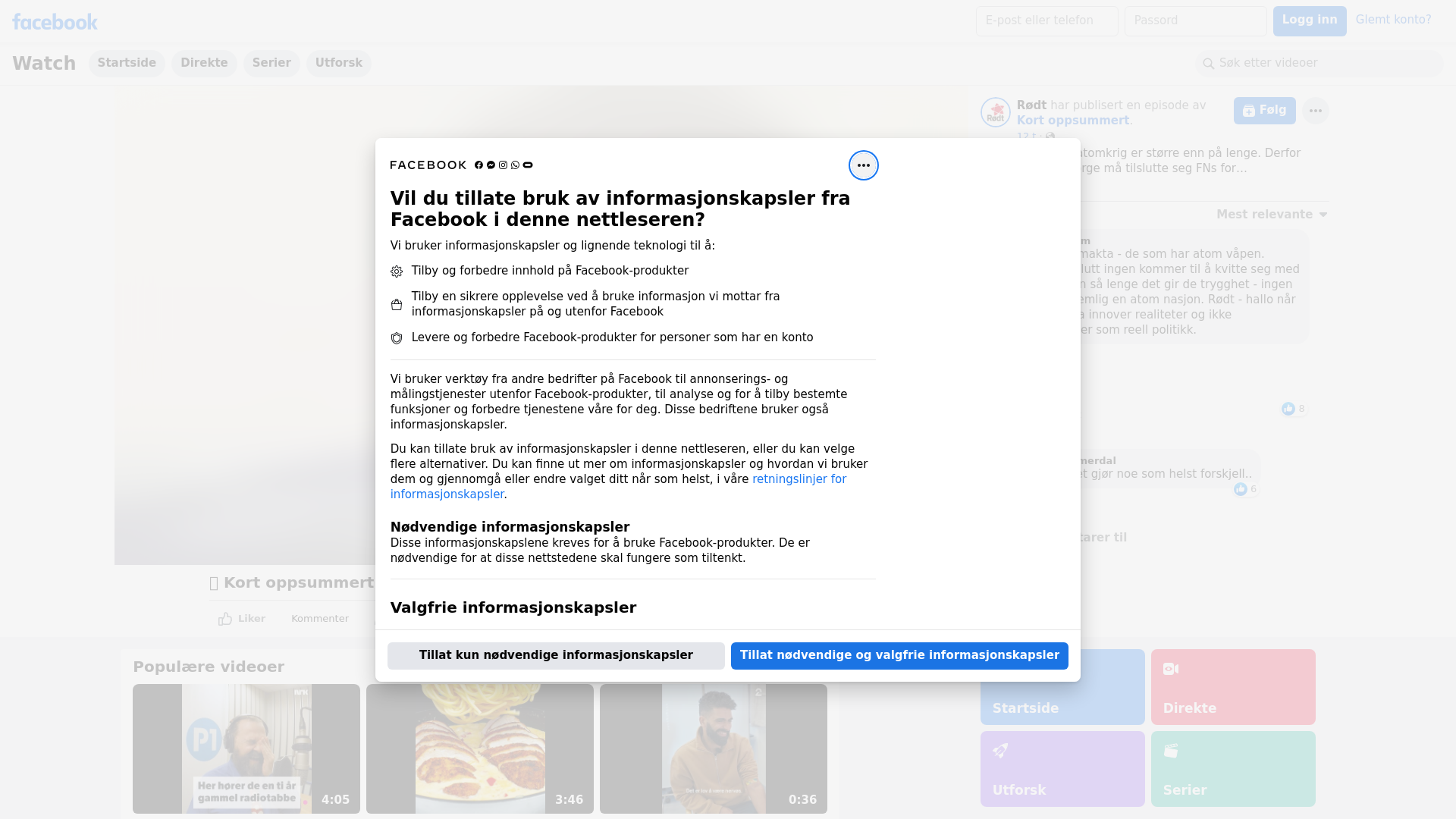Open the three-dot options in cookie dialog
Viewport: 1456px width, 819px height.
(863, 165)
